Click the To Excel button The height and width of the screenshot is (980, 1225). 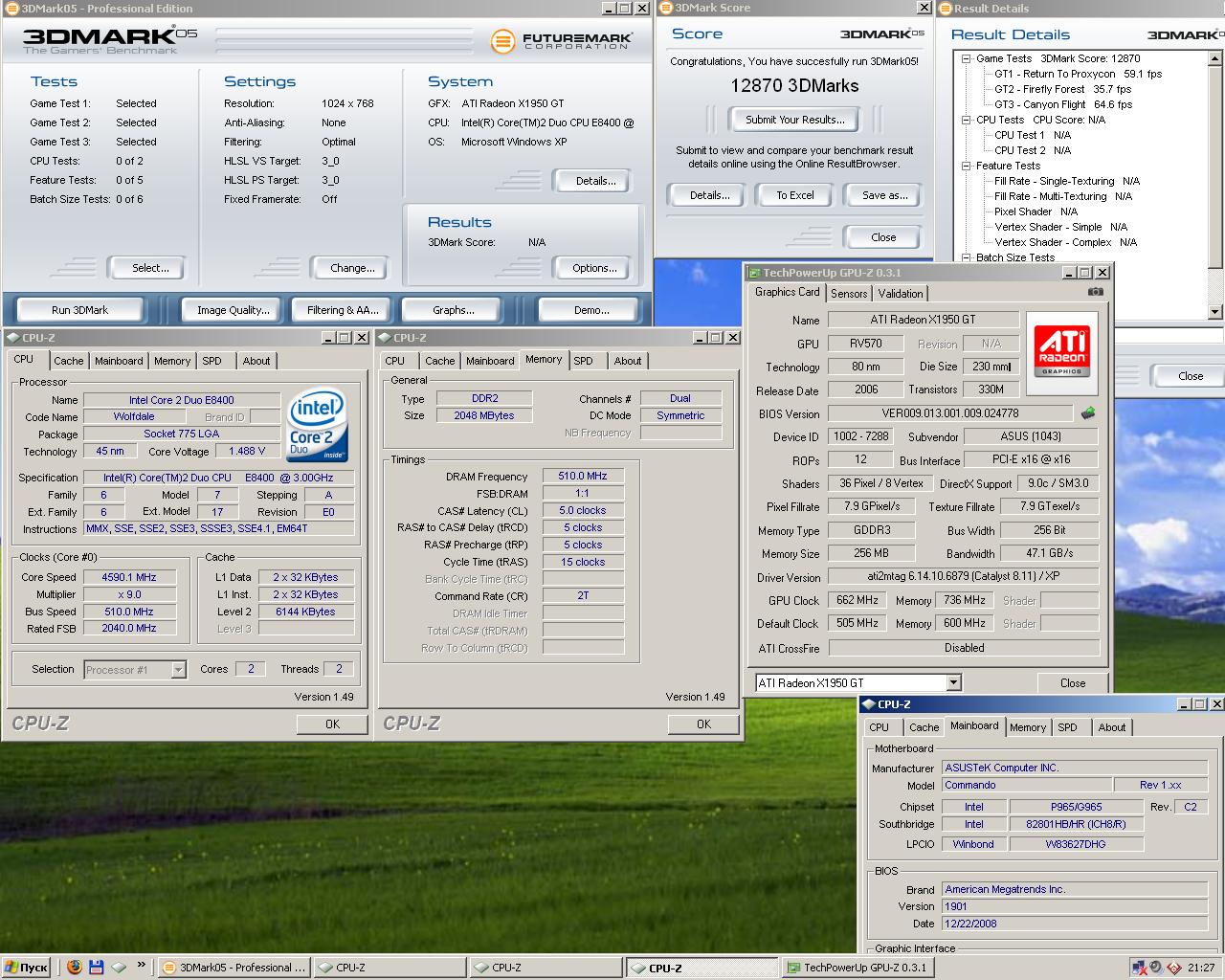coord(795,195)
